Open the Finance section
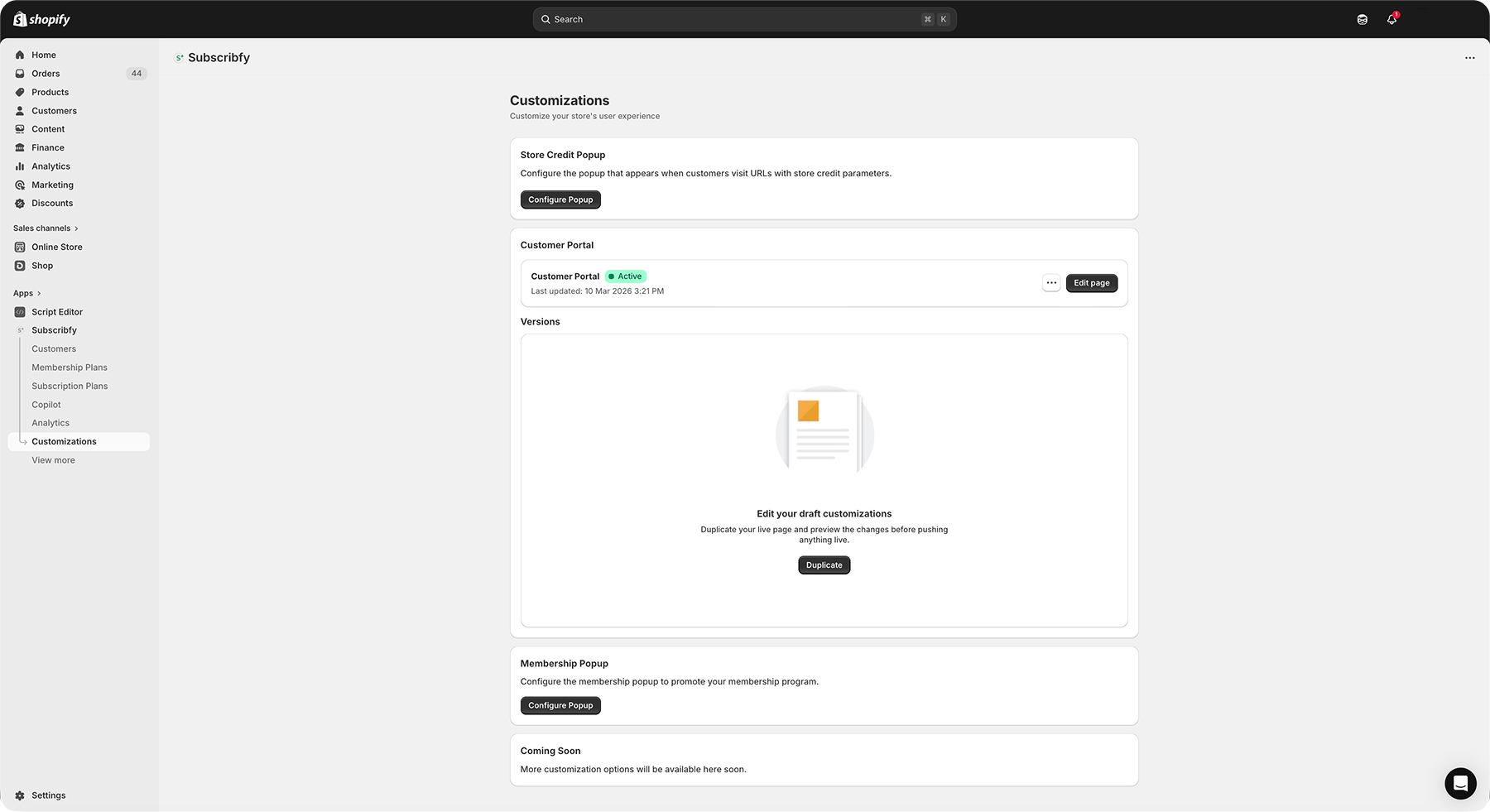 pyautogui.click(x=47, y=147)
